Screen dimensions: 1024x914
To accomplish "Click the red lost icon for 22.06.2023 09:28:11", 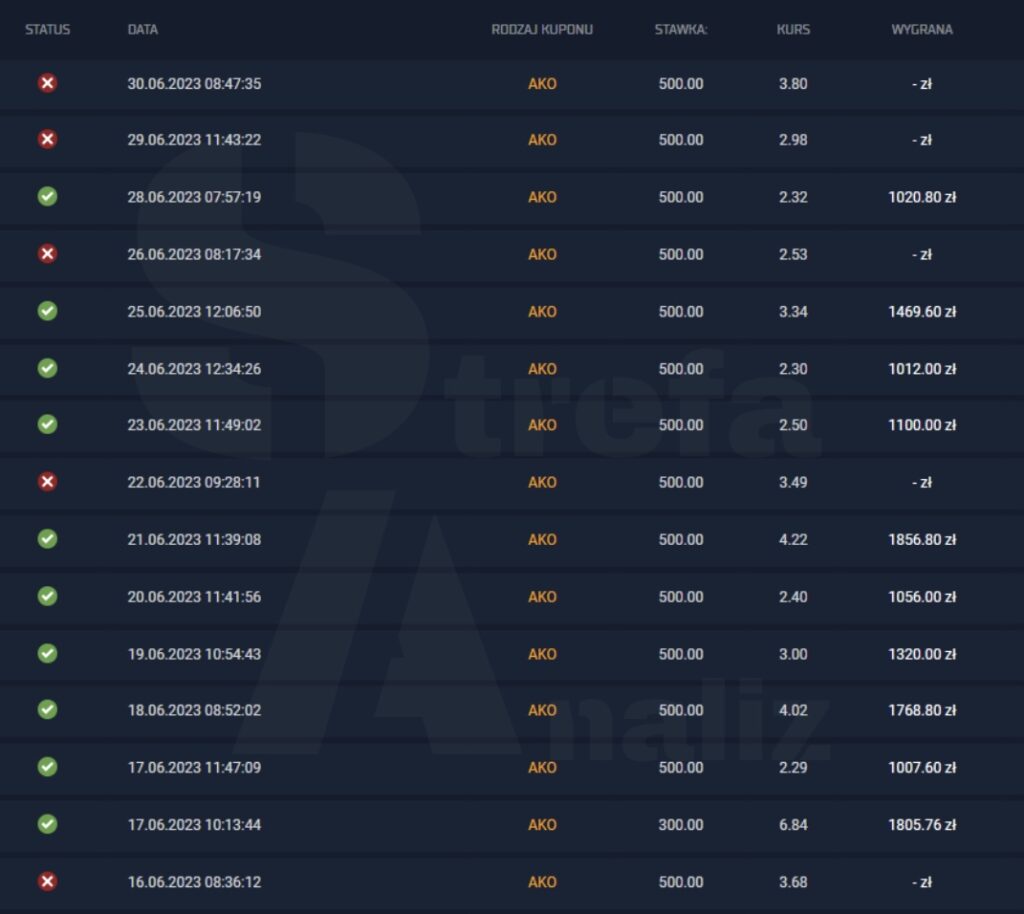I will point(47,482).
